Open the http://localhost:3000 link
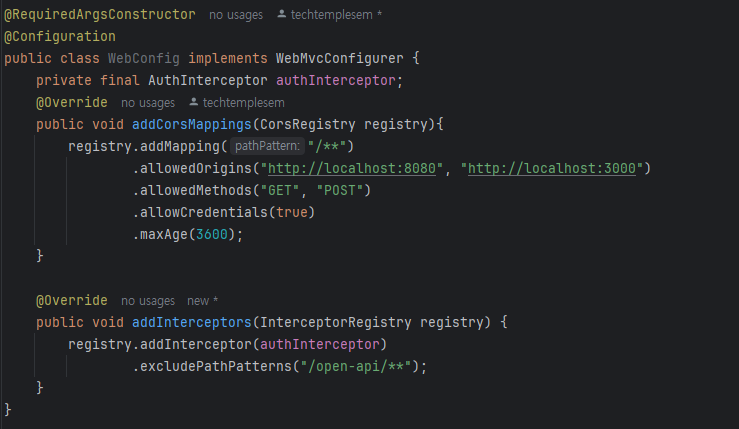The image size is (739, 429). pyautogui.click(x=551, y=168)
